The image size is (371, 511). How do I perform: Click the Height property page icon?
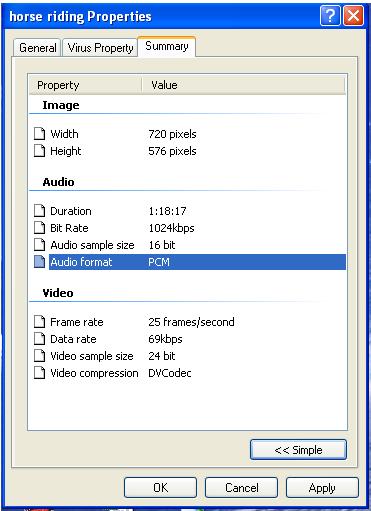(40, 151)
